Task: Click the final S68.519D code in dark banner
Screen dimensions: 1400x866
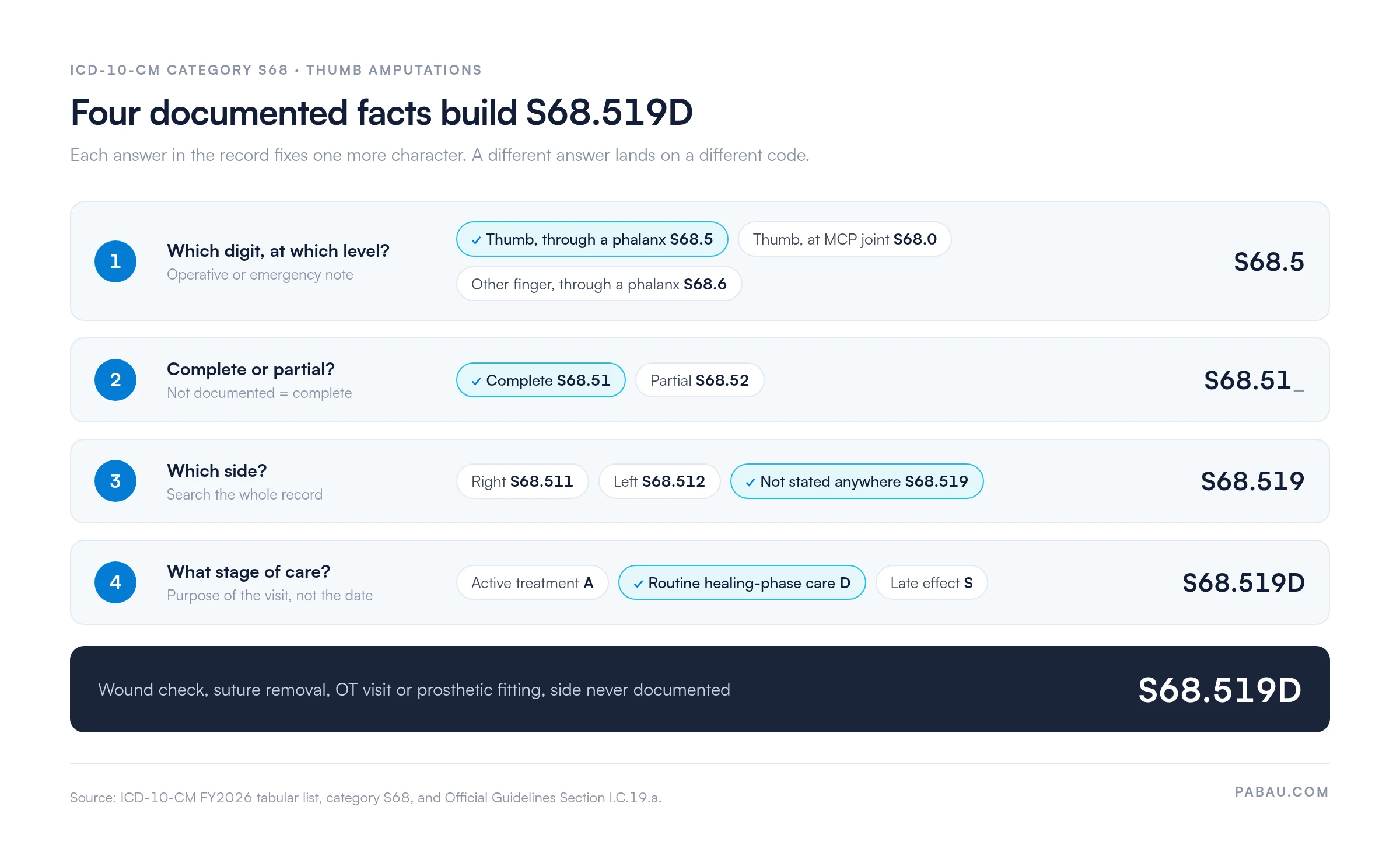Action: click(x=1220, y=690)
